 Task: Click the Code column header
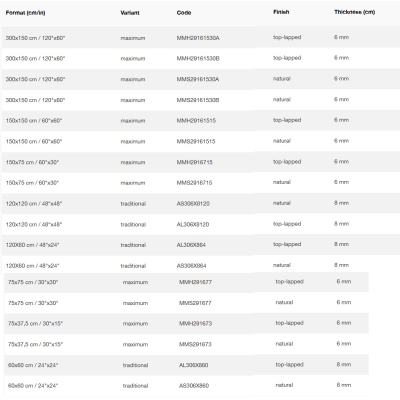point(184,13)
